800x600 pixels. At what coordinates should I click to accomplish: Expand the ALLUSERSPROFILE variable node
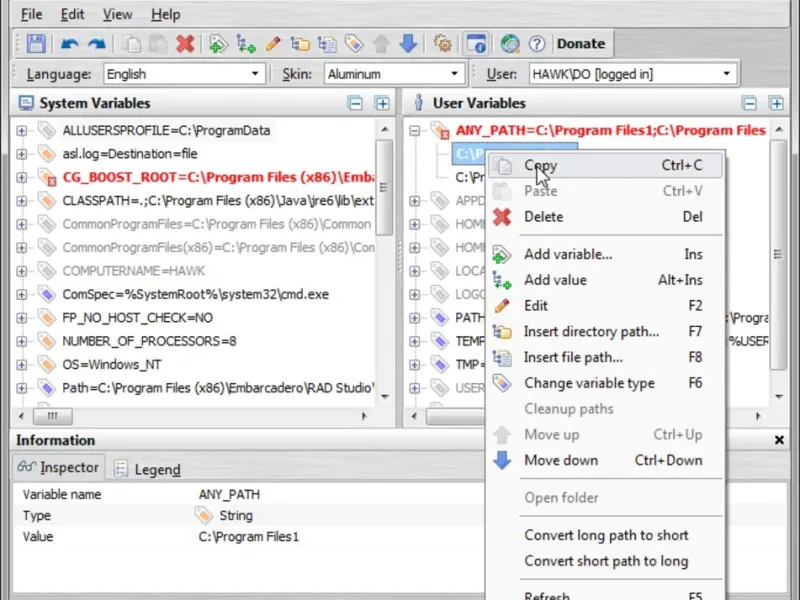pos(21,131)
